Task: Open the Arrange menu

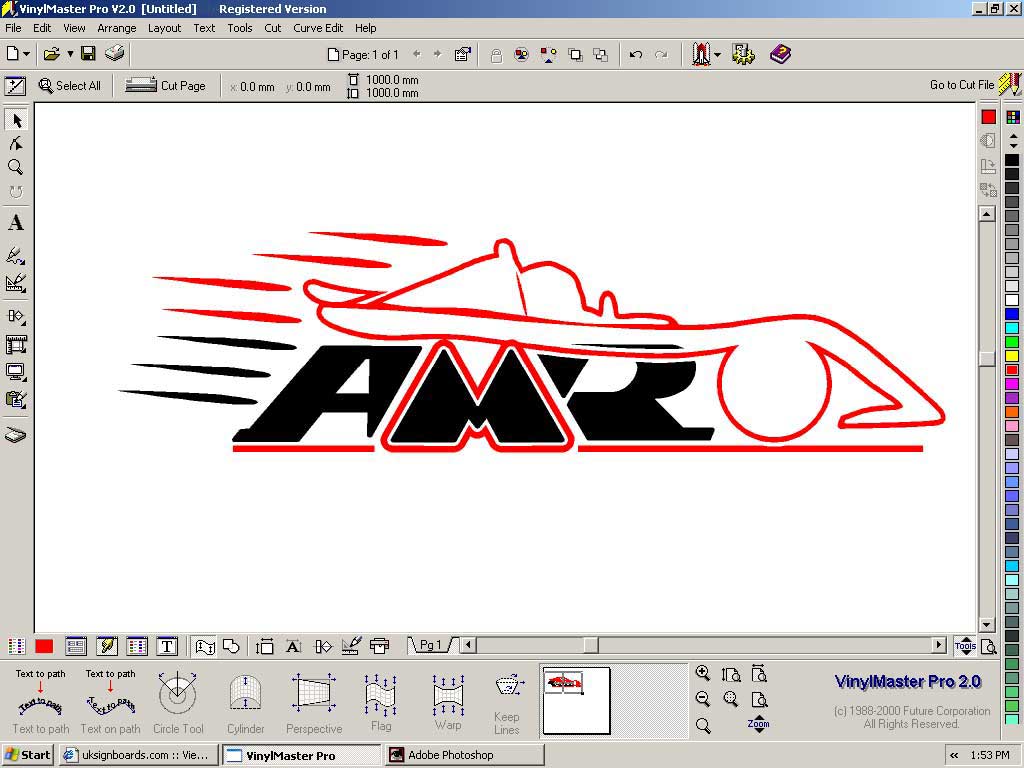Action: [117, 28]
